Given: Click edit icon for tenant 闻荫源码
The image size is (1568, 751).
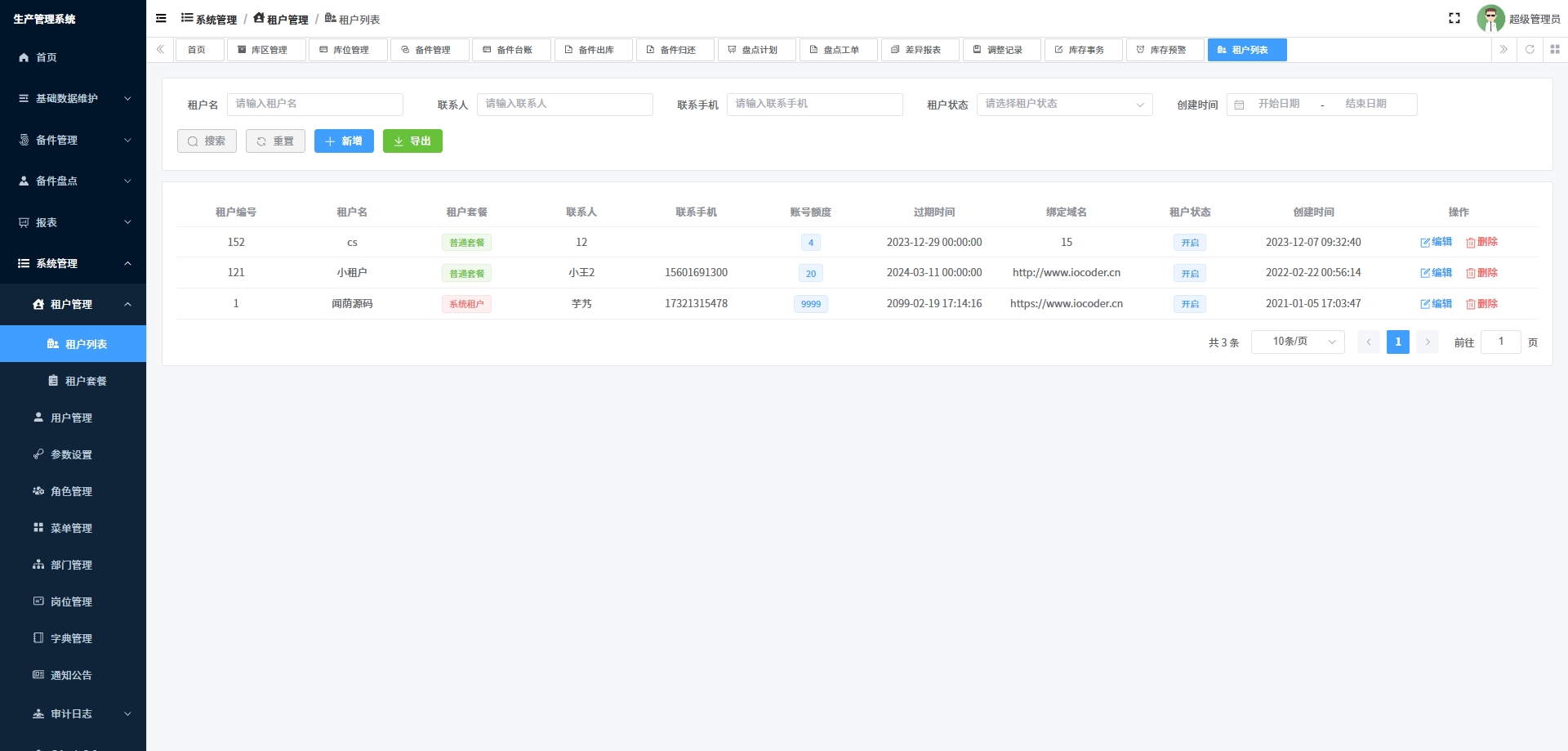Looking at the screenshot, I should (1425, 304).
